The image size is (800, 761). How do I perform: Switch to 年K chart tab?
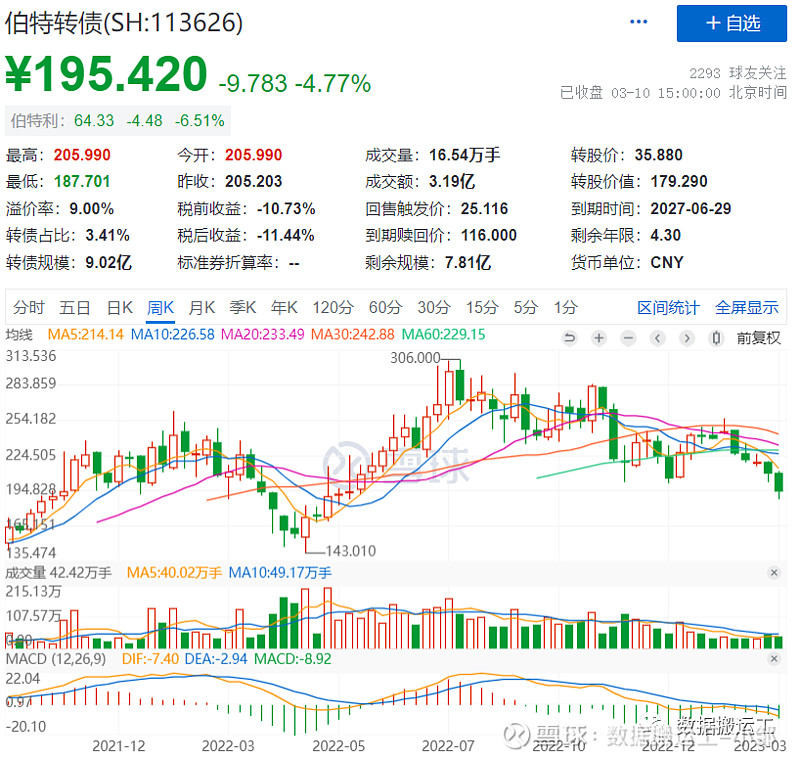(x=284, y=308)
